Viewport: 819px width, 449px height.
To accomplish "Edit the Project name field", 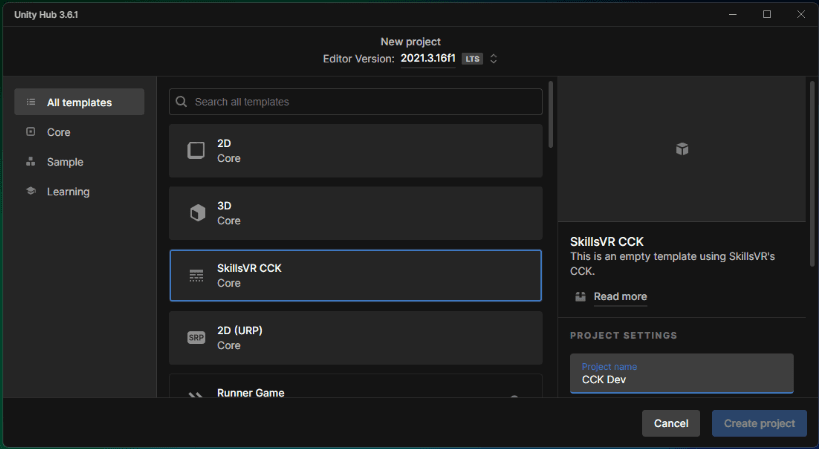I will click(x=682, y=374).
